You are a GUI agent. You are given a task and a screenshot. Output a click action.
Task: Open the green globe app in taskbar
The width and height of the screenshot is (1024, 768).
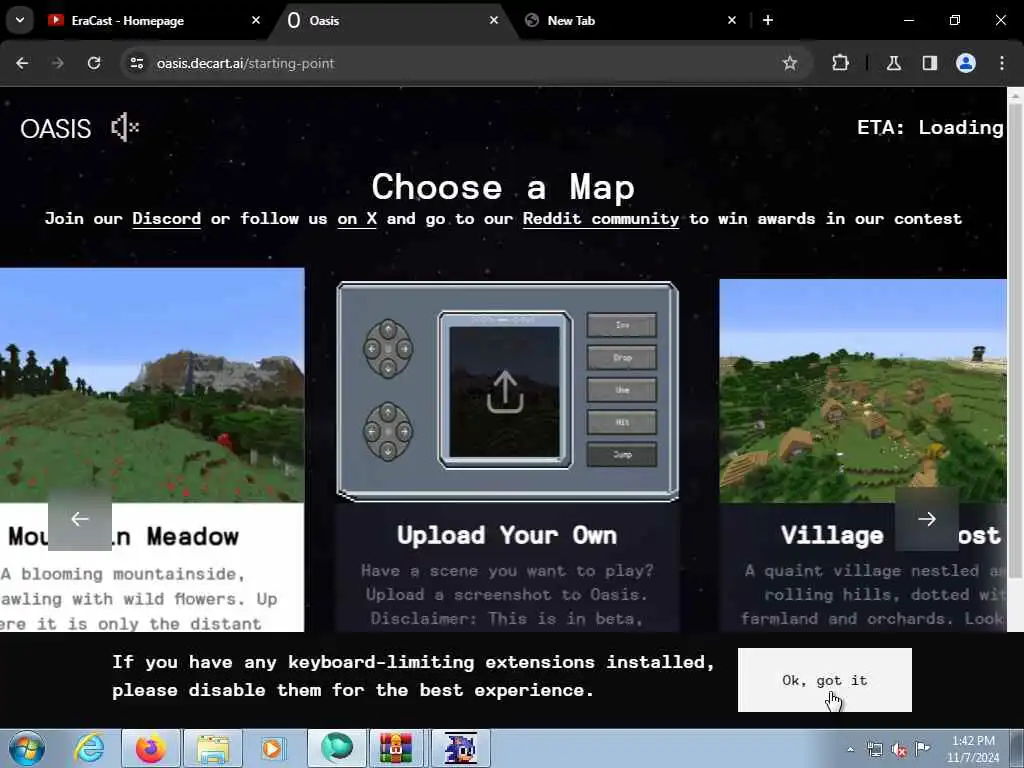tap(337, 748)
